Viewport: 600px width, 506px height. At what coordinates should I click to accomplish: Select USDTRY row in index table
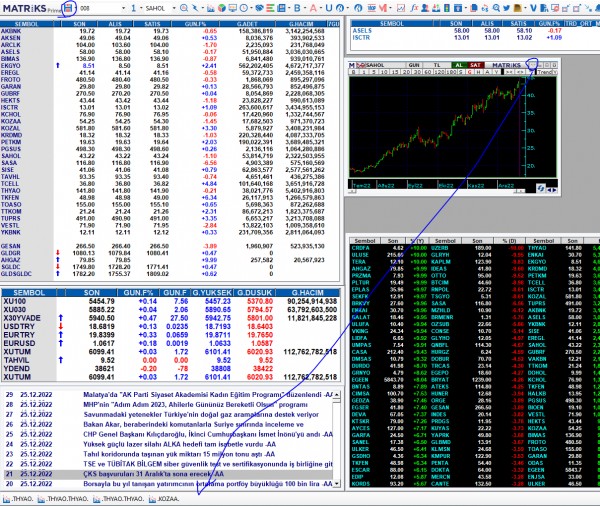click(170, 326)
